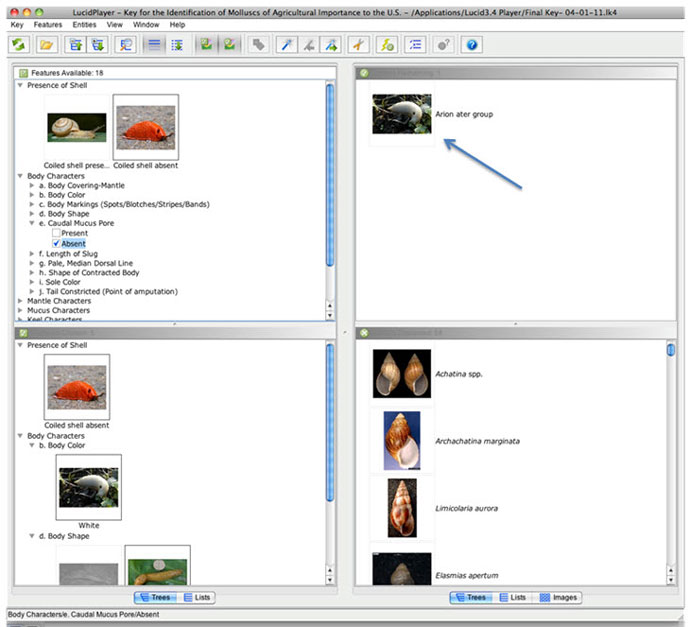Check the Present box under Caudal Mucus Pore
690x627 pixels.
[57, 233]
